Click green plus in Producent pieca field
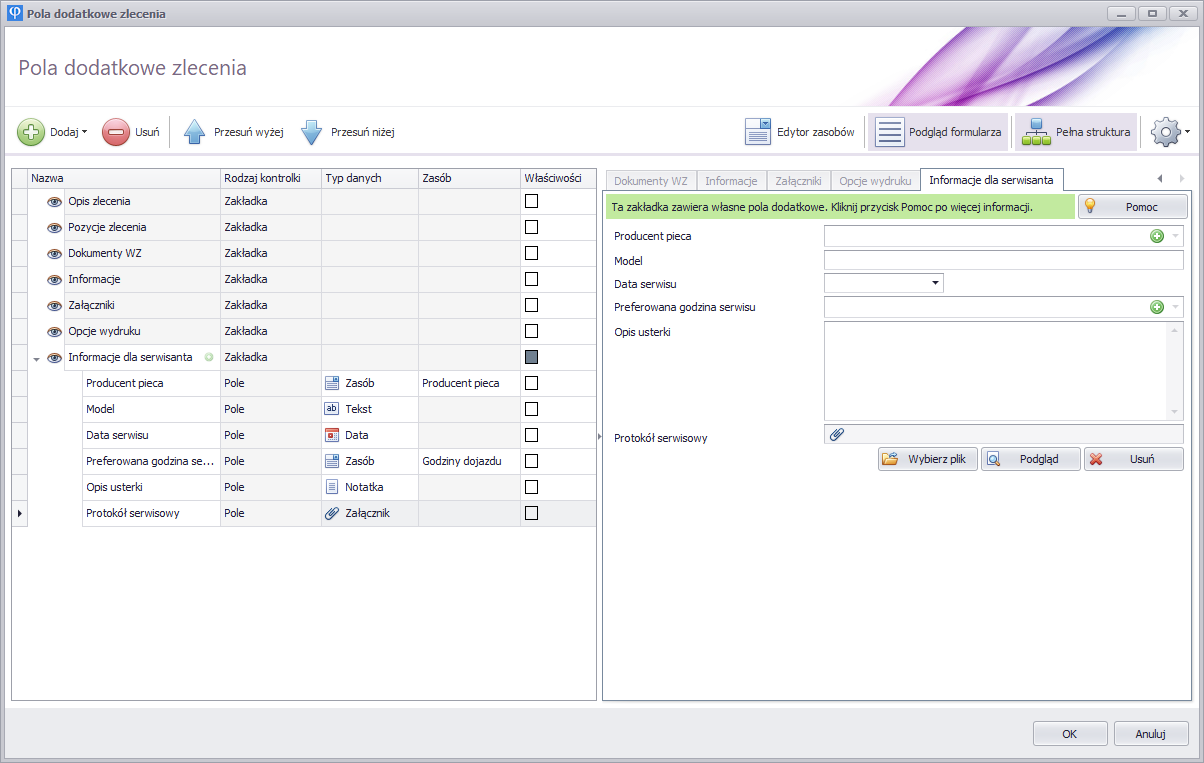 [x=1157, y=236]
